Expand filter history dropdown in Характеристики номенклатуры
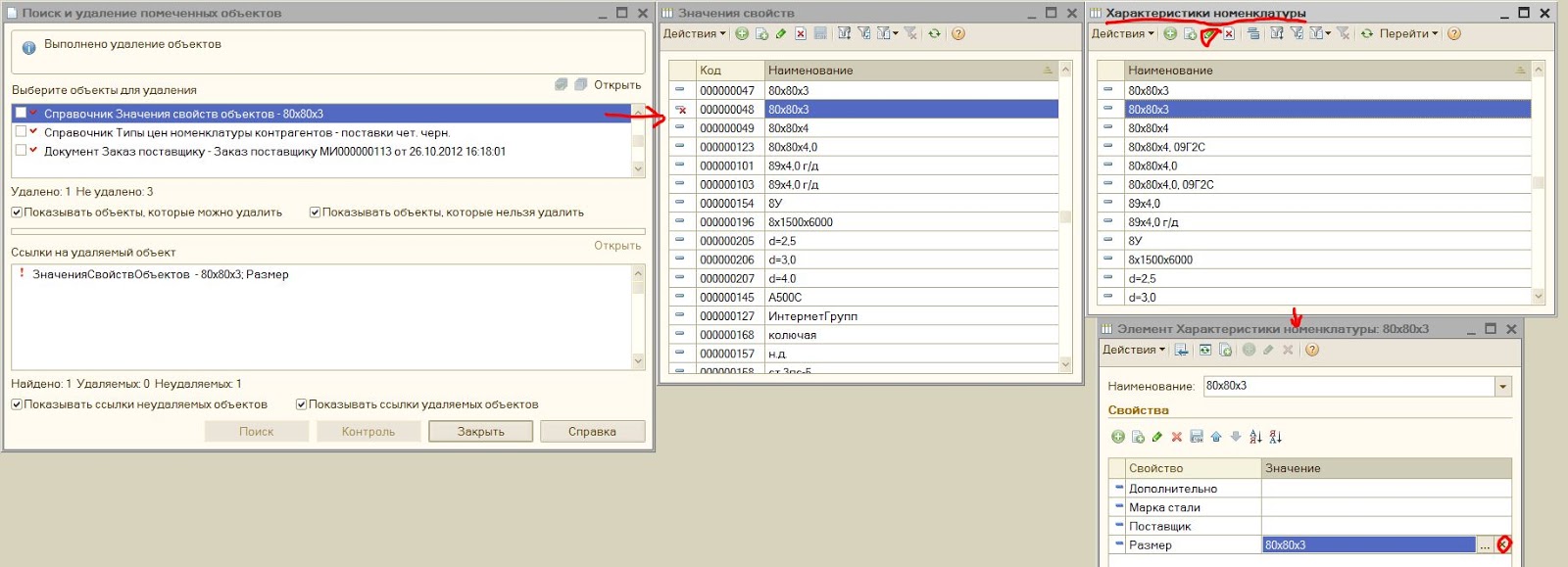 [x=1328, y=33]
